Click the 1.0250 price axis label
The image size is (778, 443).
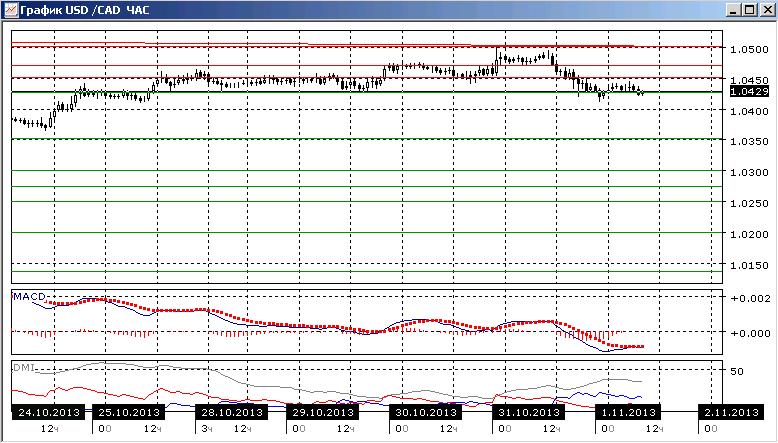click(x=749, y=203)
